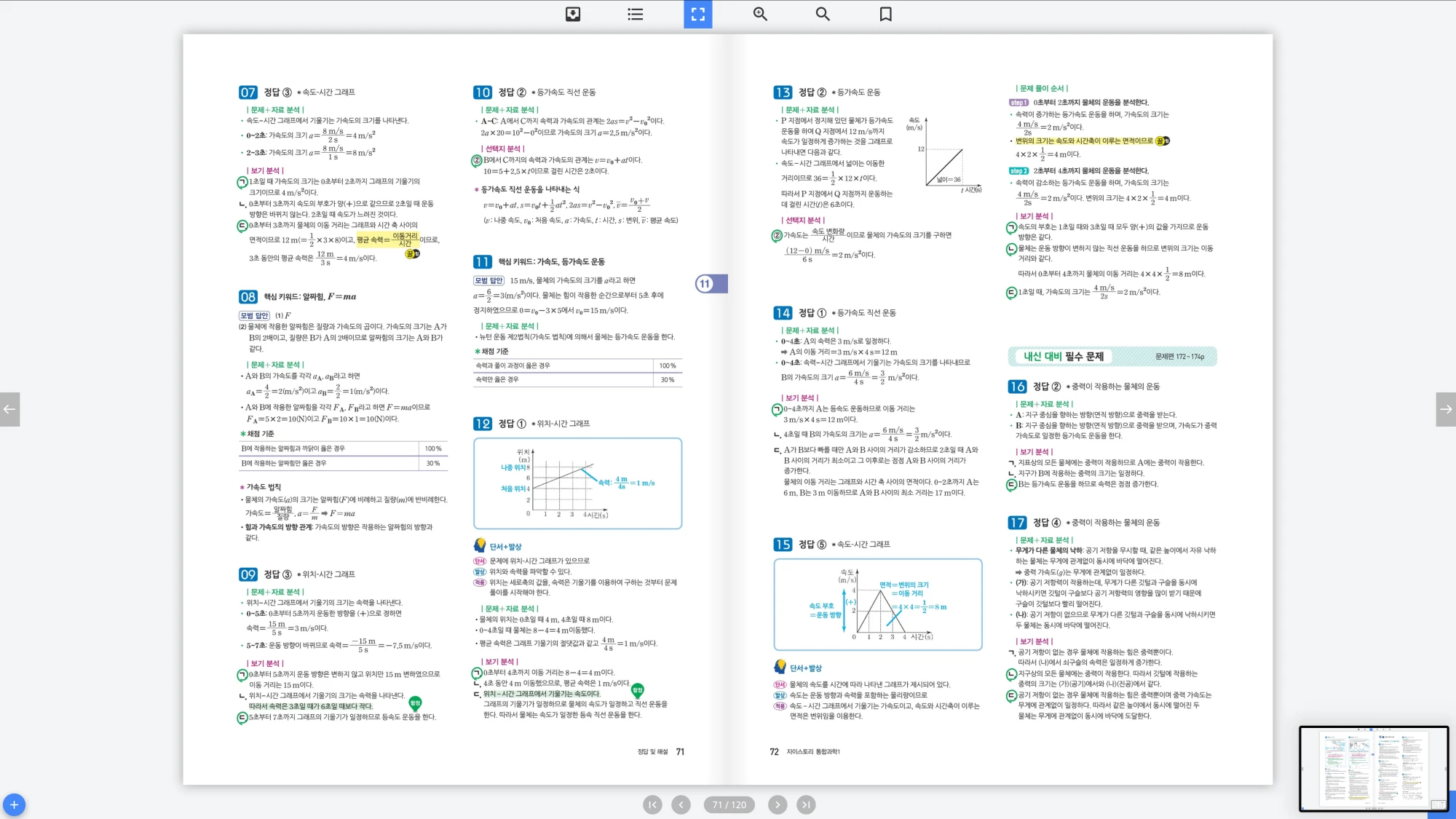Go to the previous page button
Screen dimensions: 1456x819
pyautogui.click(x=681, y=804)
